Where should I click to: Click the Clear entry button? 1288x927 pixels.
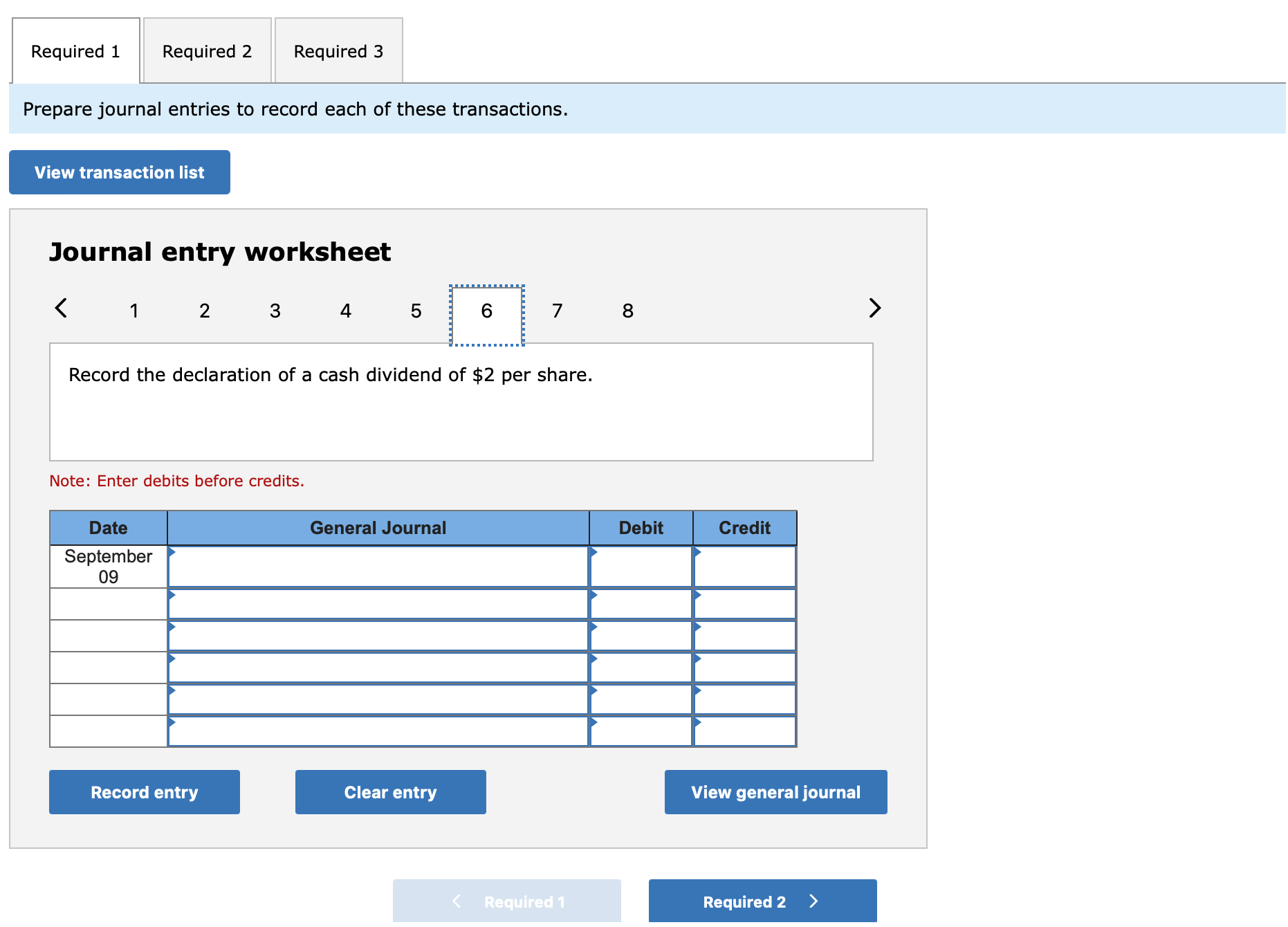click(391, 792)
